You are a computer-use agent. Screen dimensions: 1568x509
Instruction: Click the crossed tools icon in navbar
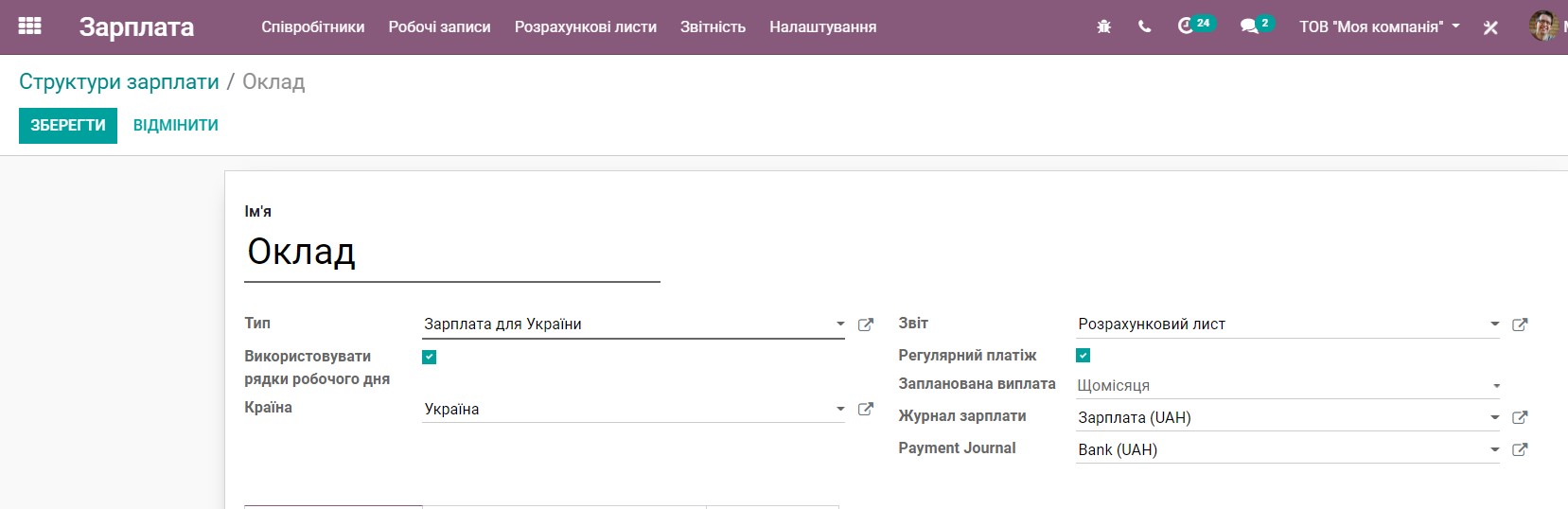click(x=1490, y=27)
